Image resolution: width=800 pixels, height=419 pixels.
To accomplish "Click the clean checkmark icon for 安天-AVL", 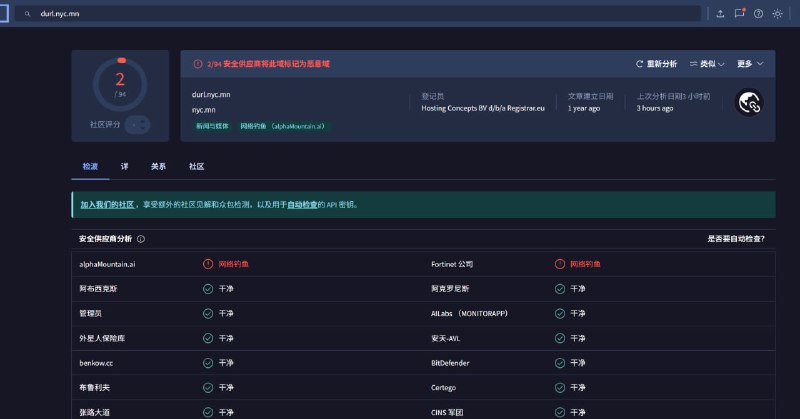I will pyautogui.click(x=560, y=338).
